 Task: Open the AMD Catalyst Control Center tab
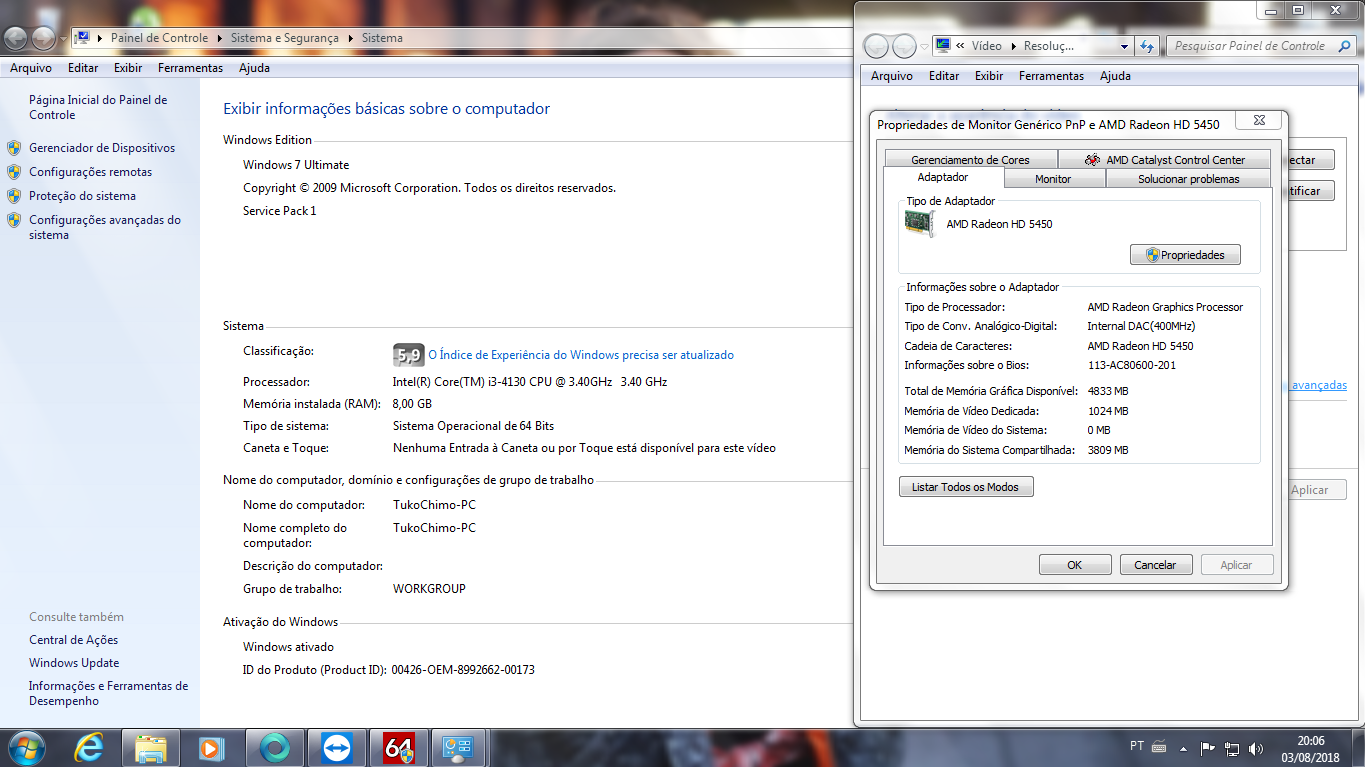pos(1164,160)
